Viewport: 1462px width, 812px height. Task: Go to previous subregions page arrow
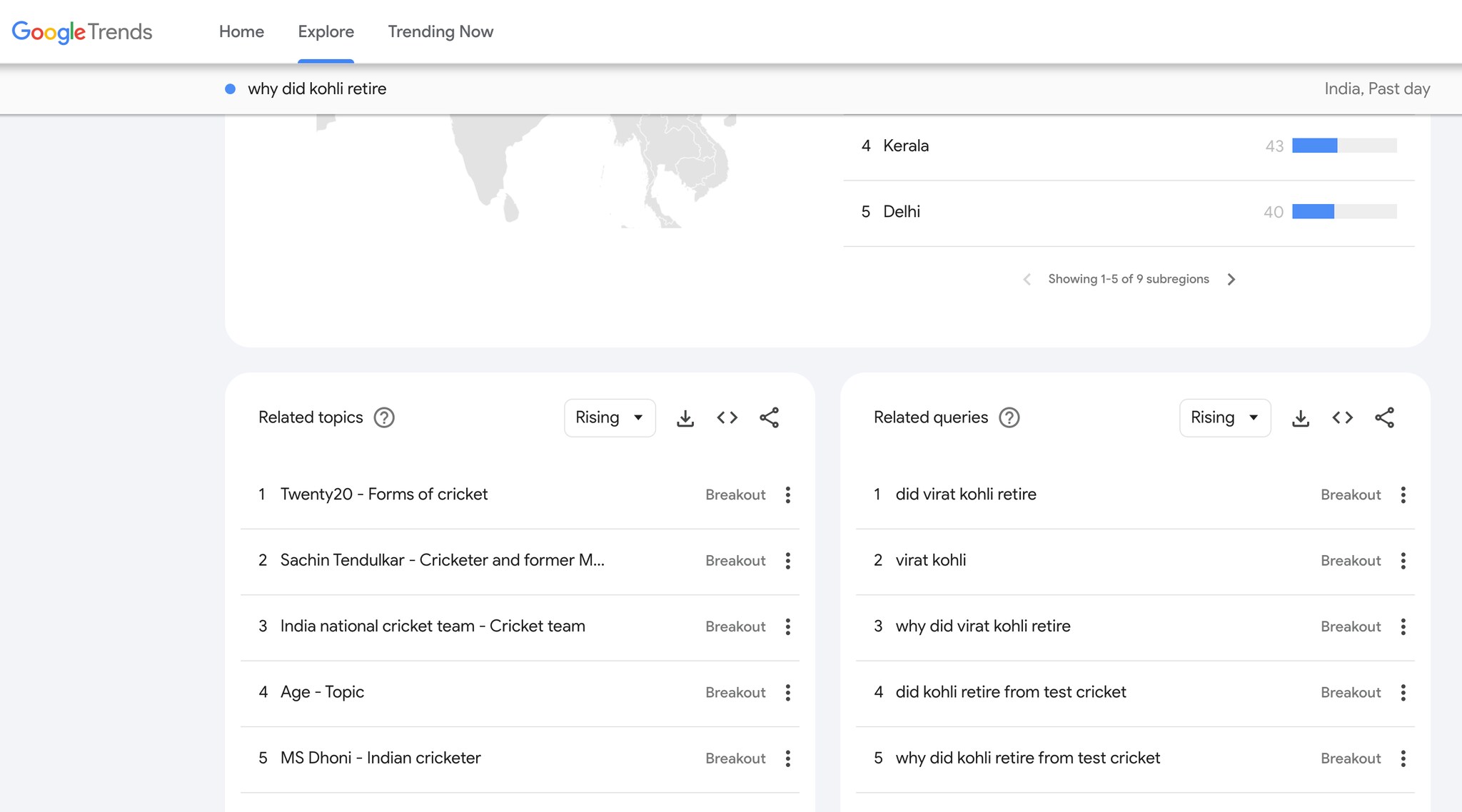1027,279
